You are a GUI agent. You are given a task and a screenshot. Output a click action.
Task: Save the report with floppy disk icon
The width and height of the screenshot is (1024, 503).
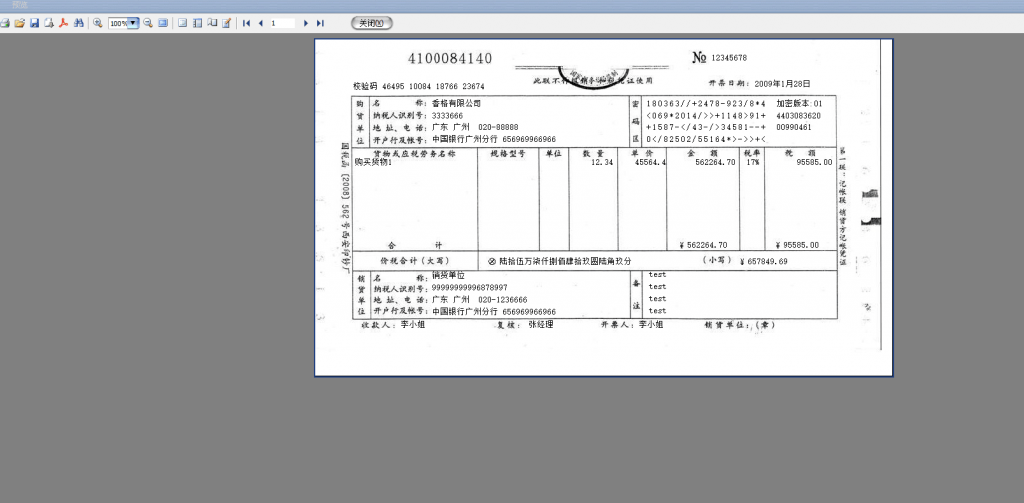click(34, 23)
